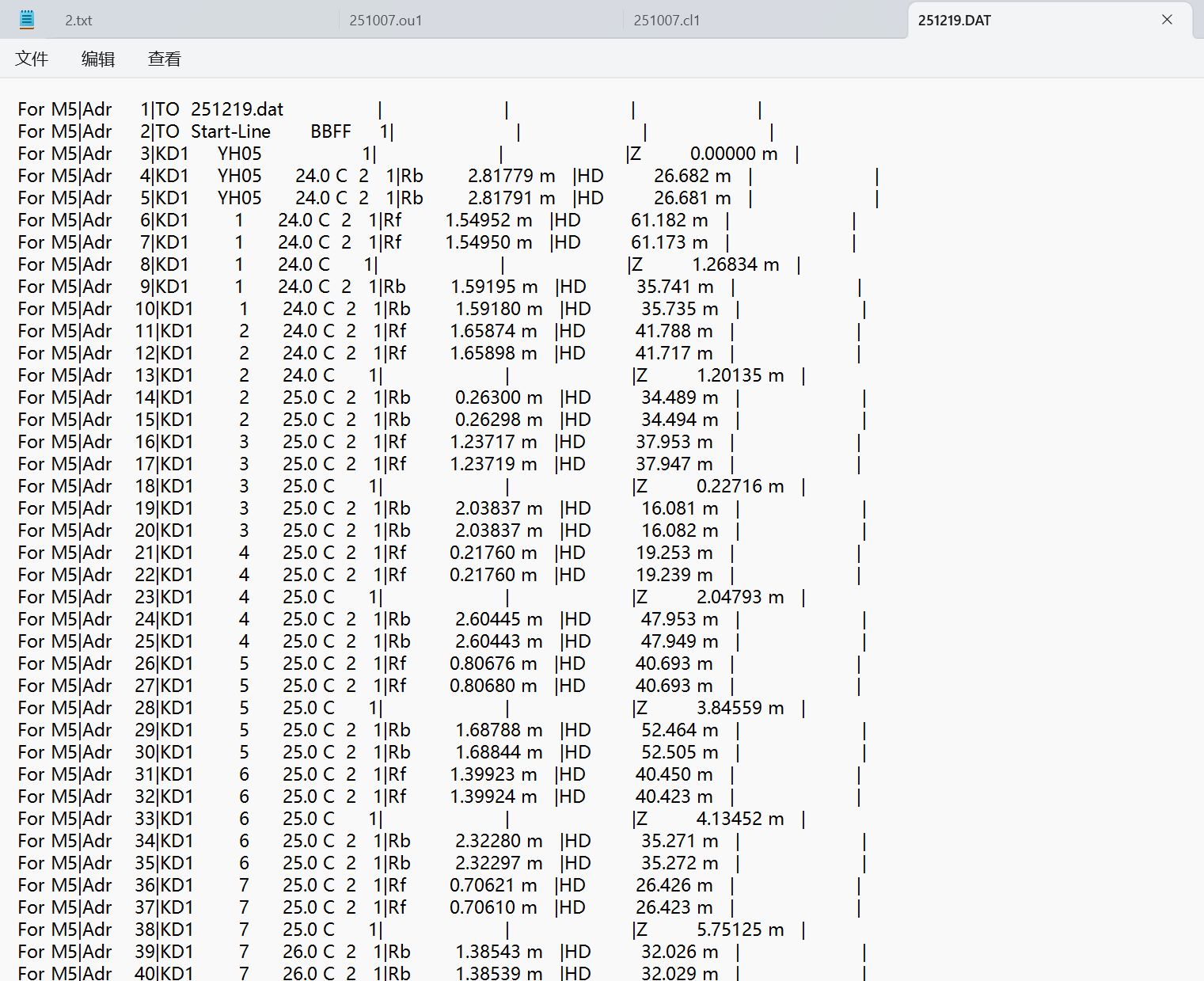
Task: Click the reading 0.26300 m
Action: click(x=499, y=397)
